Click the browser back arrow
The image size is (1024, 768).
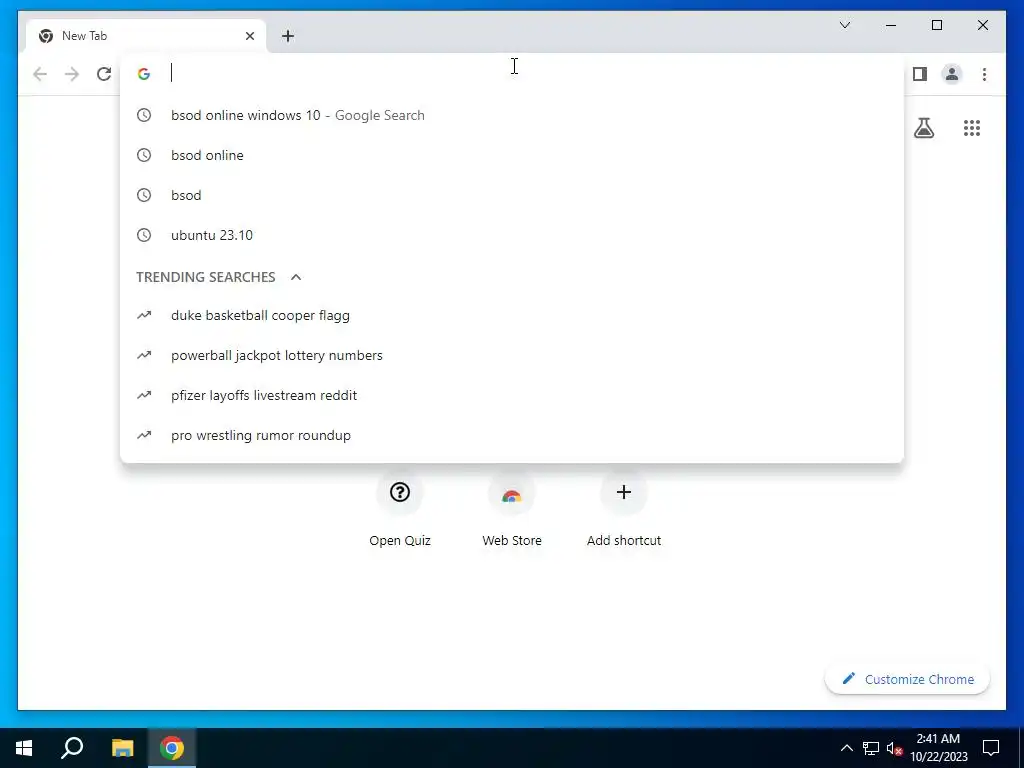point(40,74)
